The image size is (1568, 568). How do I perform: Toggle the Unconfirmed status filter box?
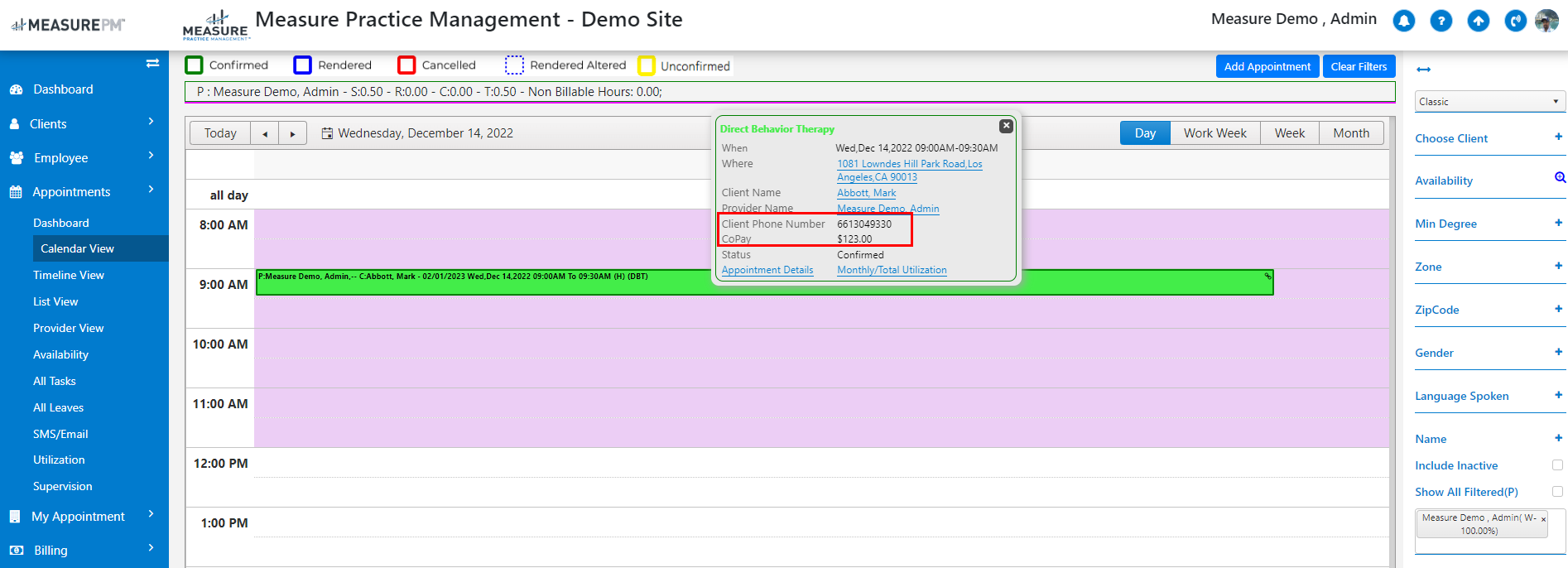pyautogui.click(x=647, y=65)
